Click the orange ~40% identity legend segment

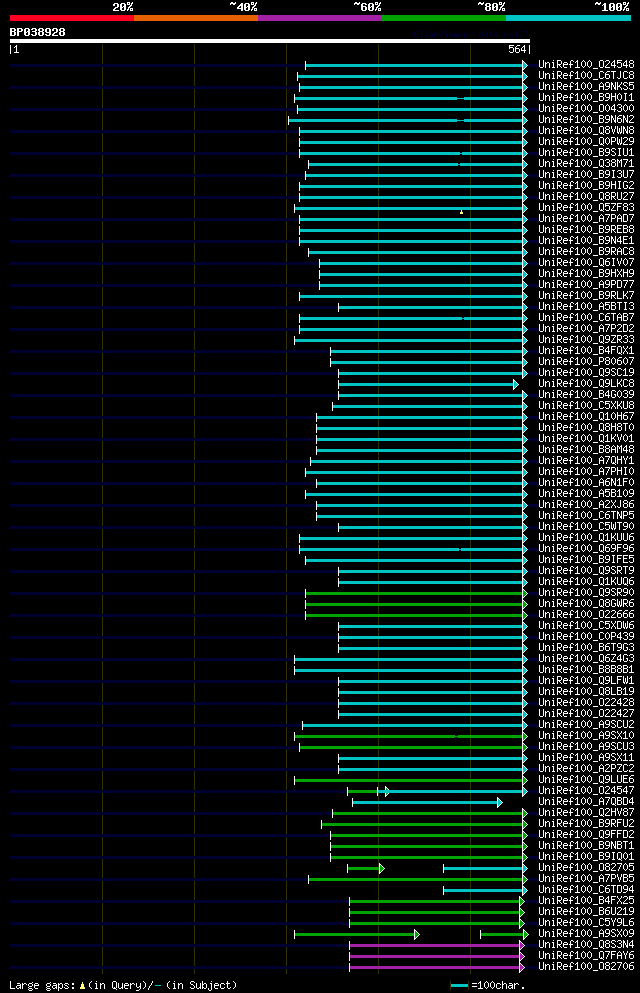(196, 18)
